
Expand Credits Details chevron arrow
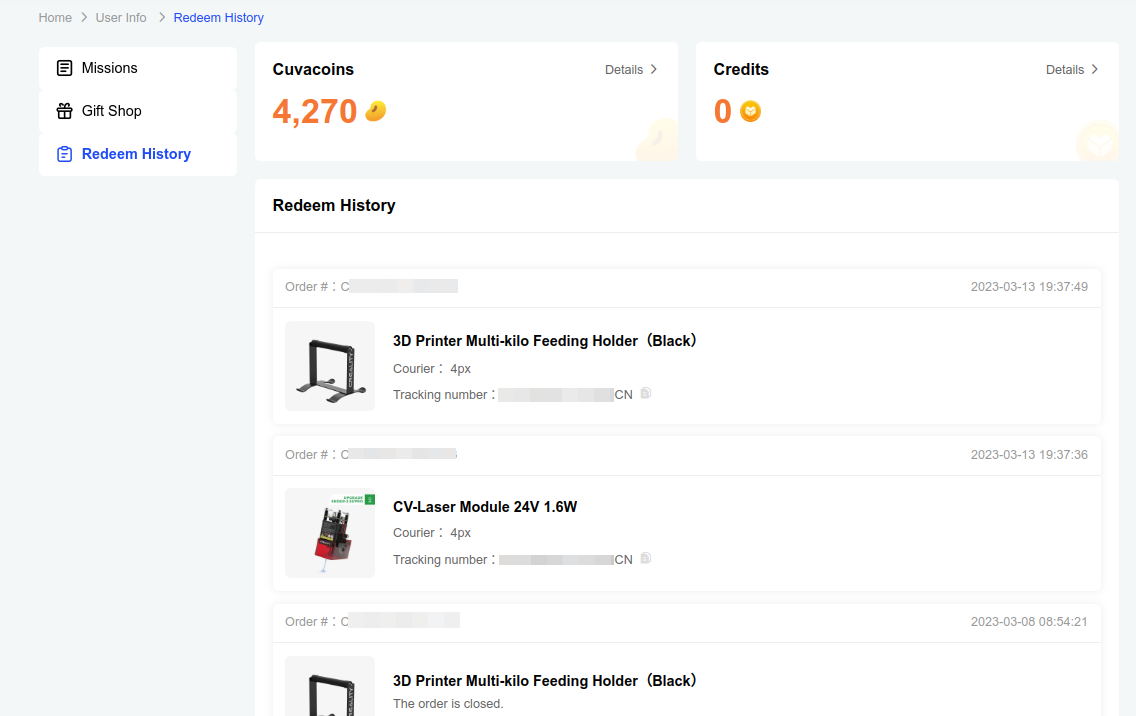click(1095, 69)
